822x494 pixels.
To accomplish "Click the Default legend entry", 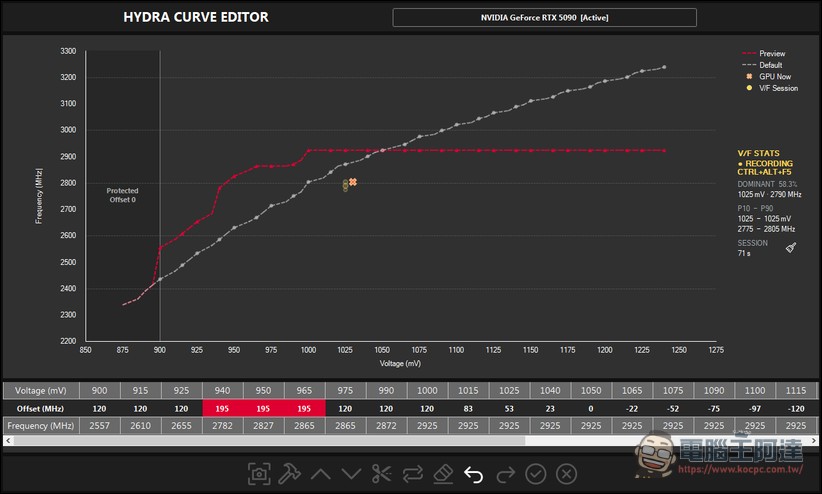I will pos(763,65).
